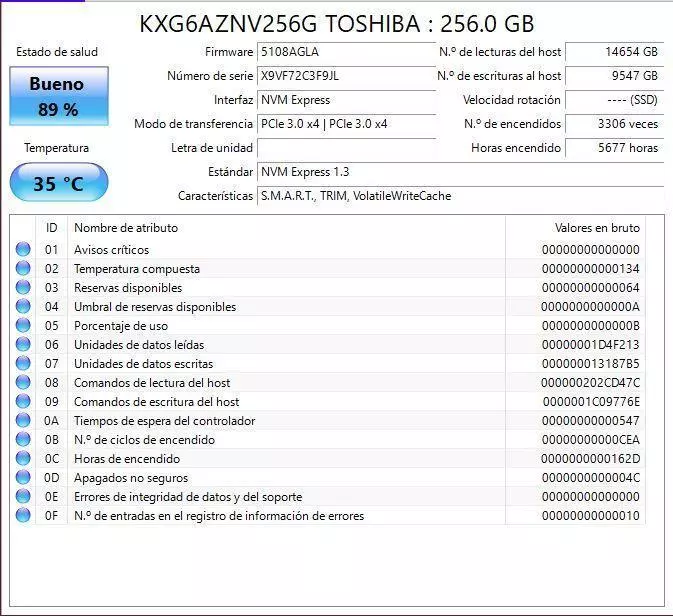Click the Temperatura label above 35 °C
Screen dimensions: 673x616
pyautogui.click(x=57, y=148)
